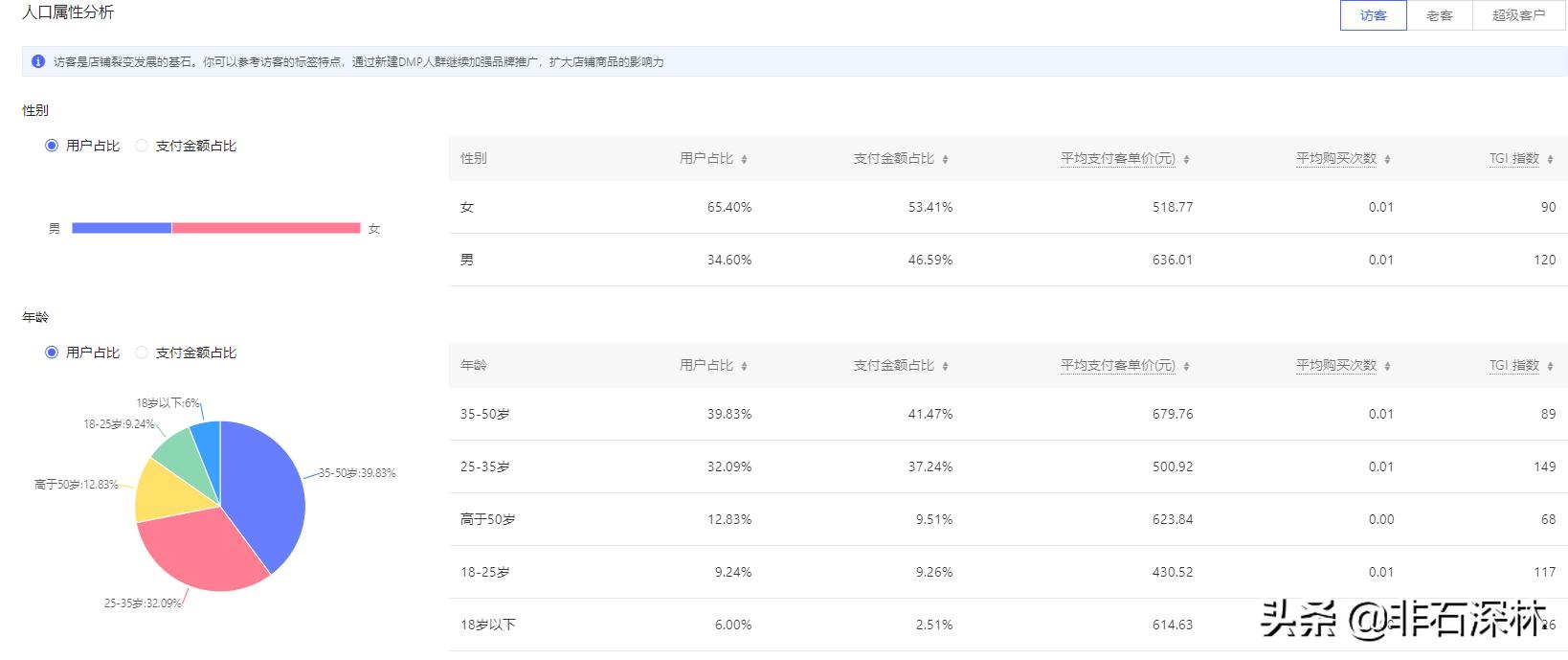
Task: Click the blue info icon in the notice banner
Action: (x=38, y=61)
